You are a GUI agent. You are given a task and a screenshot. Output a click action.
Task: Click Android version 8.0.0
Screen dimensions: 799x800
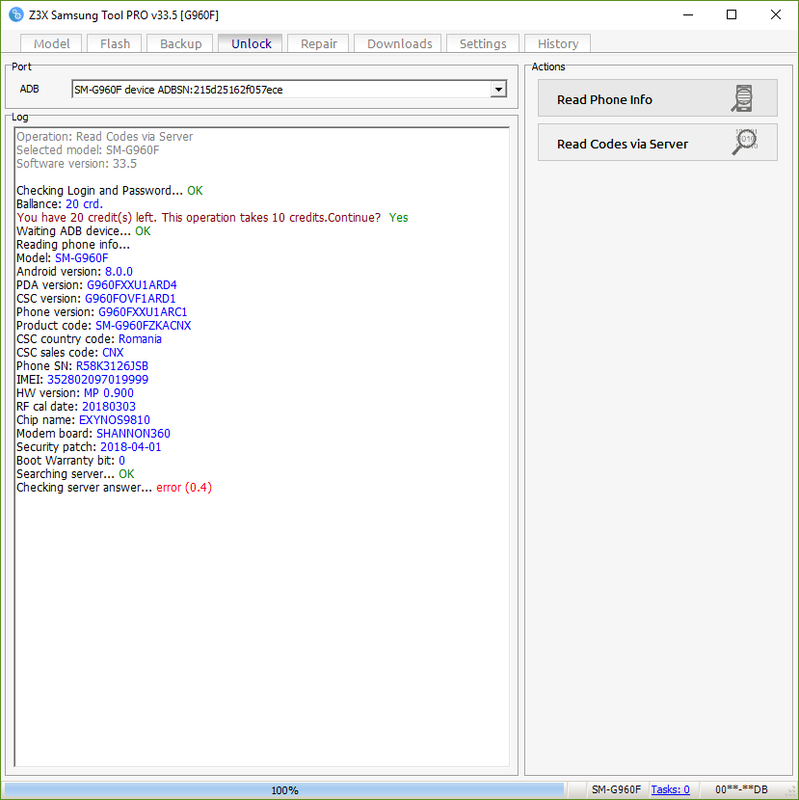(118, 271)
